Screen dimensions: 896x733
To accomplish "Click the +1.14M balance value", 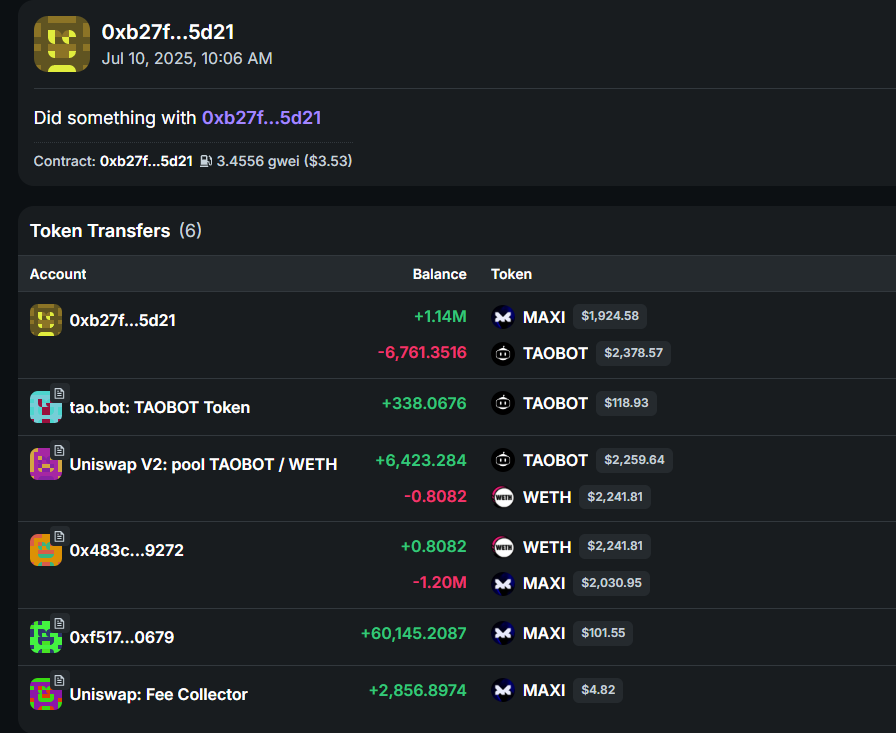I will (x=440, y=317).
